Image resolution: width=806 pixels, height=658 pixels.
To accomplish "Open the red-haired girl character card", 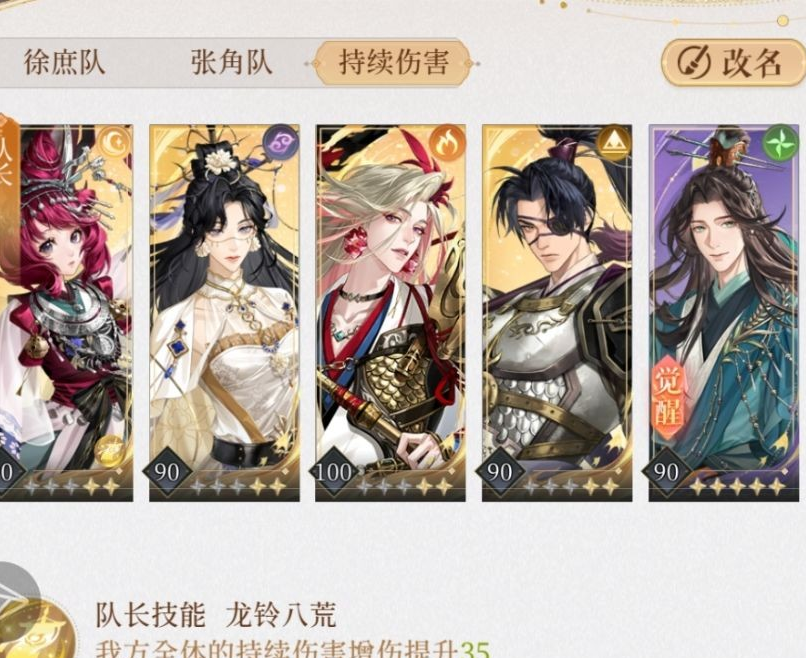I will [66, 313].
